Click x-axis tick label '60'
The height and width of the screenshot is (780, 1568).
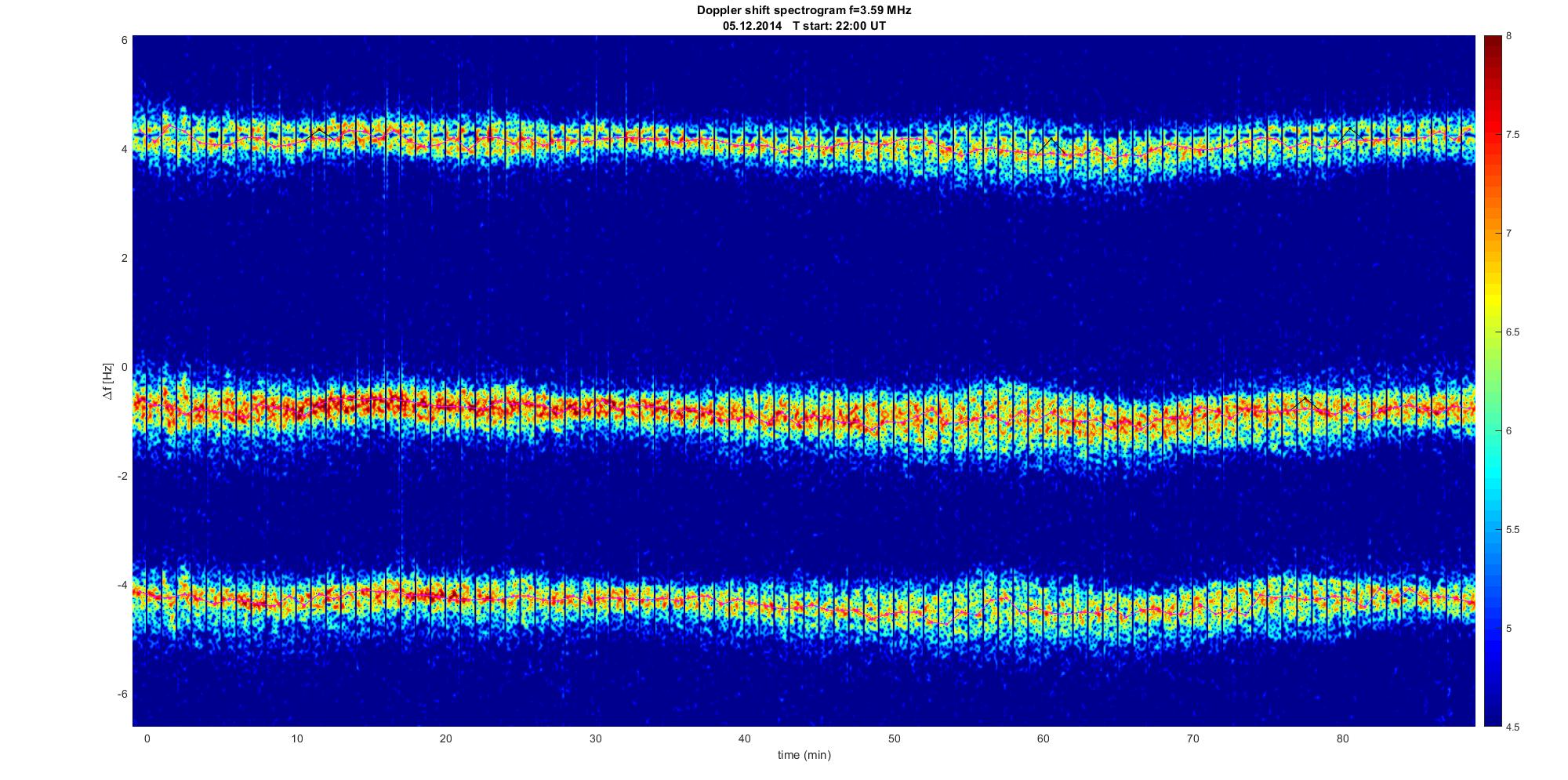[1044, 738]
